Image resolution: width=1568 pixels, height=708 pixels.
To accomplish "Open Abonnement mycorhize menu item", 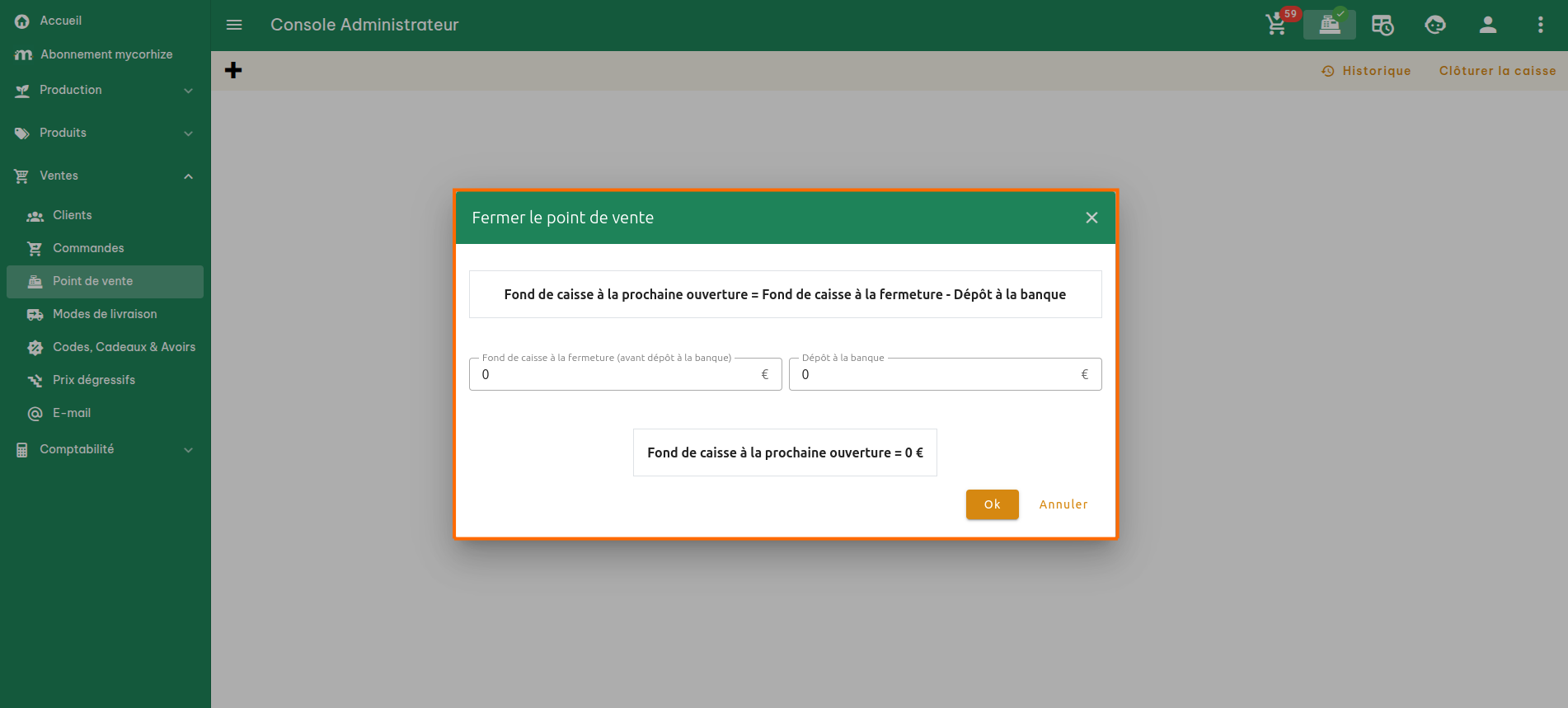I will (106, 54).
